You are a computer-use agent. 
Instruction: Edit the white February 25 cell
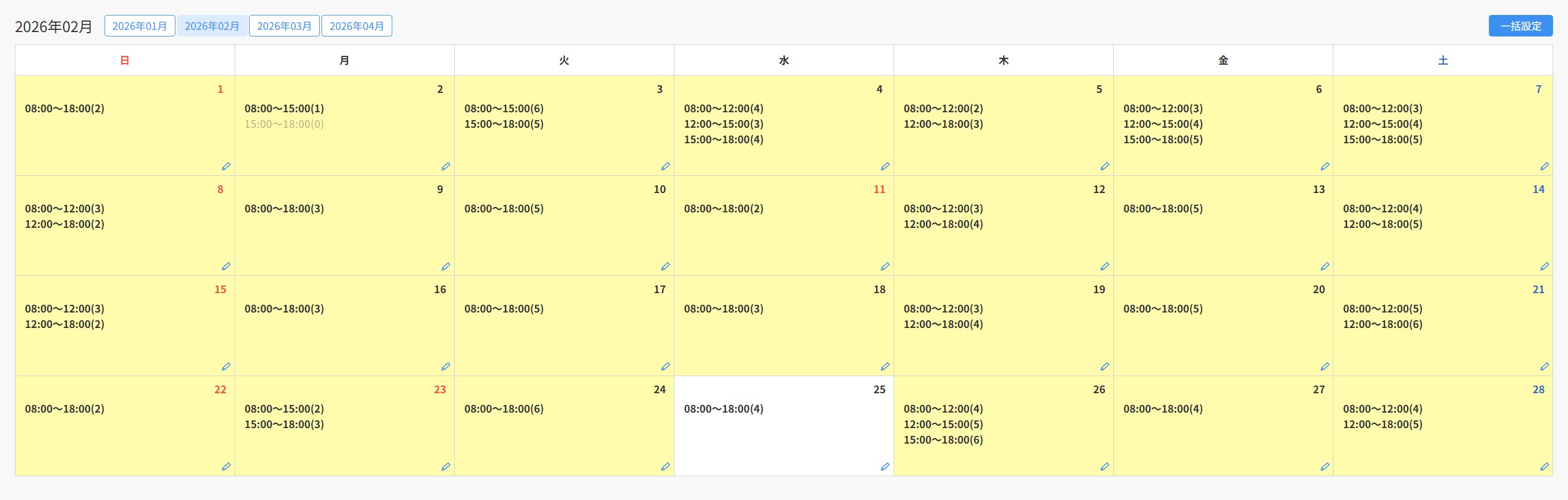(885, 467)
